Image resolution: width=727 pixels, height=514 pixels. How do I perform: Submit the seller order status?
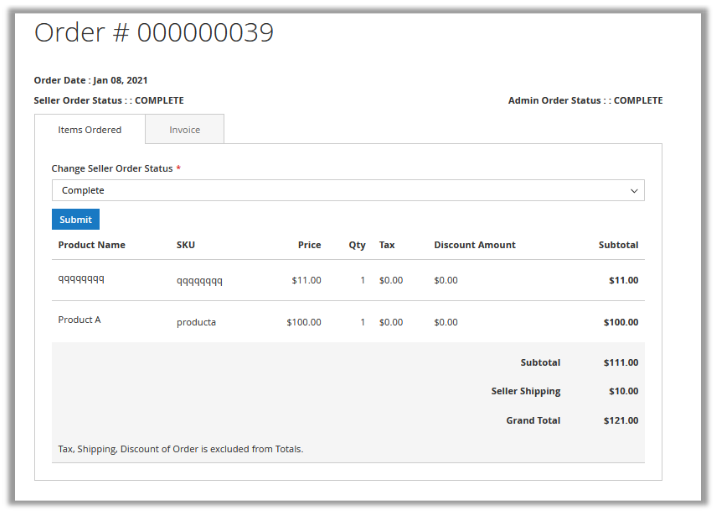(x=76, y=219)
